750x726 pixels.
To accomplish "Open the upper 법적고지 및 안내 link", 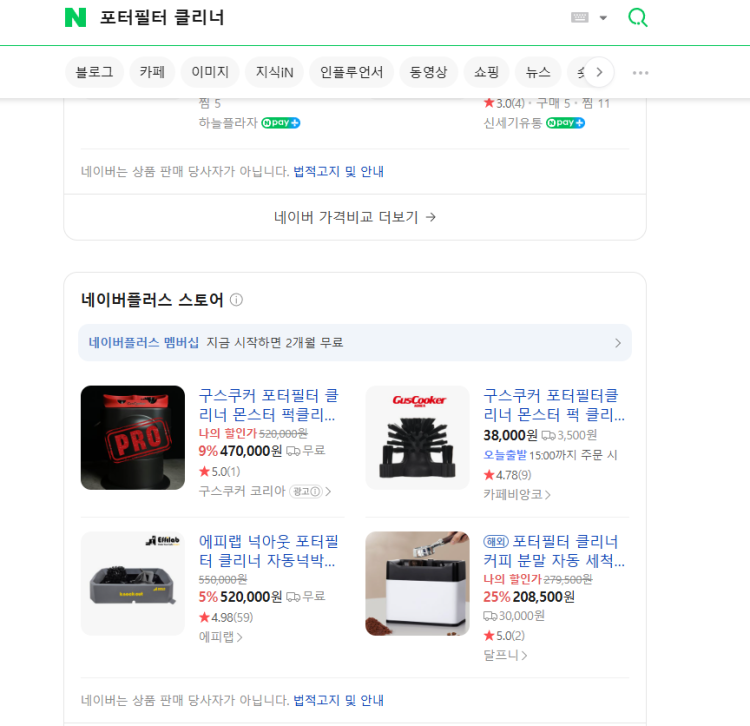I will tap(338, 171).
